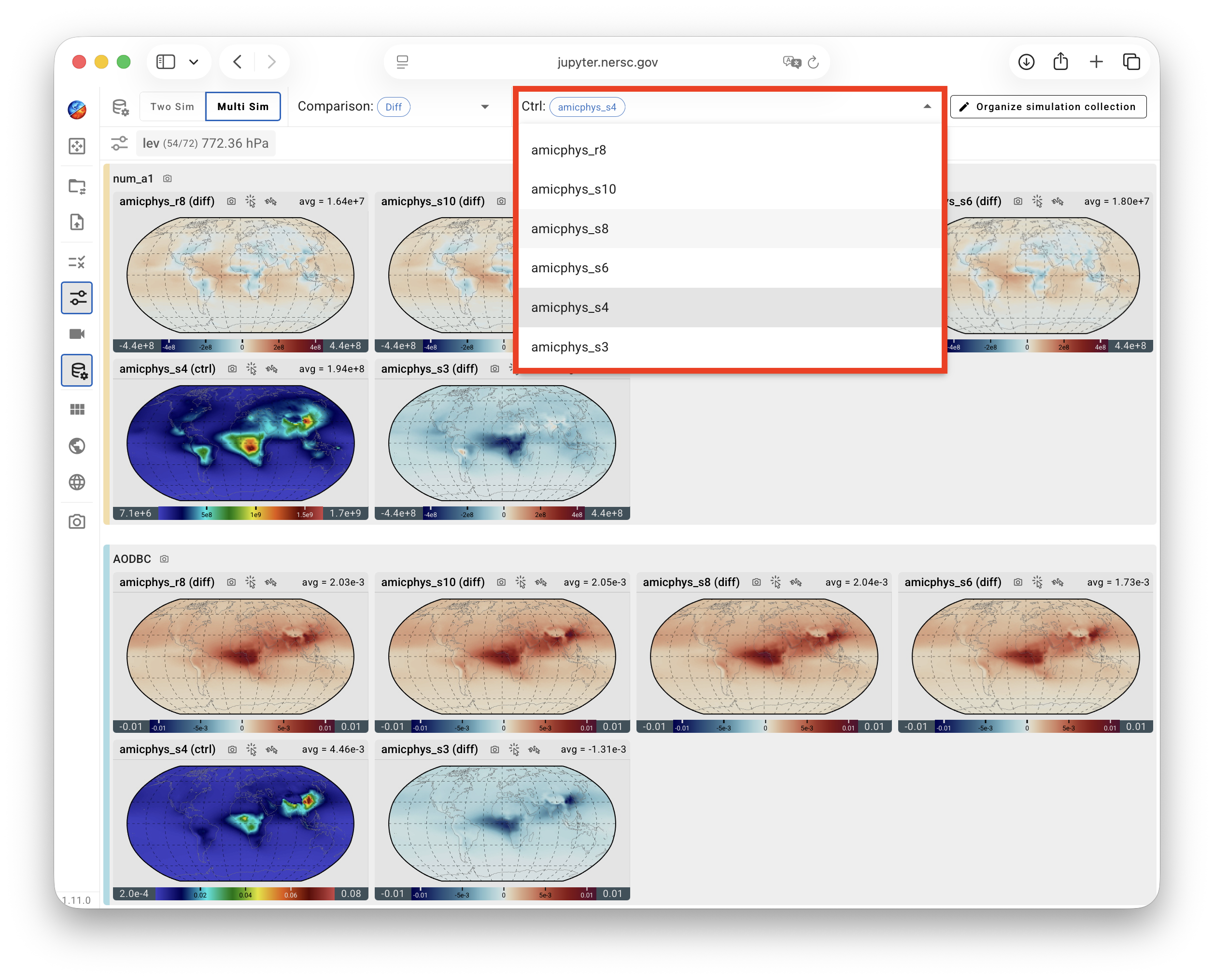Select amicphys_r8 in Ctrl dropdown list
This screenshot has width=1214, height=980.
click(x=730, y=150)
